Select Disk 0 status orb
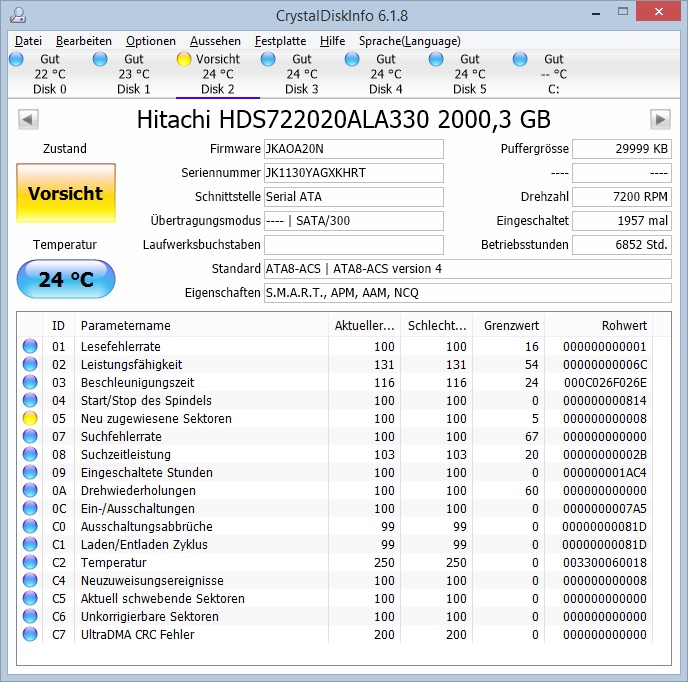Screen dimensions: 688x682 pos(16,59)
